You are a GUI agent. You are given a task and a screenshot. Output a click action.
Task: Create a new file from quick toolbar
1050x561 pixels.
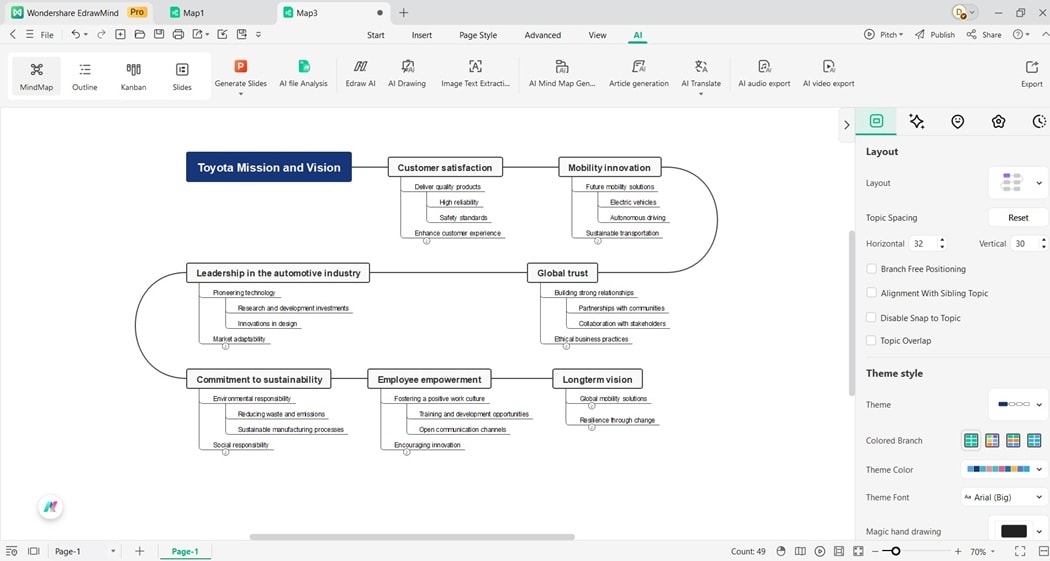121,34
